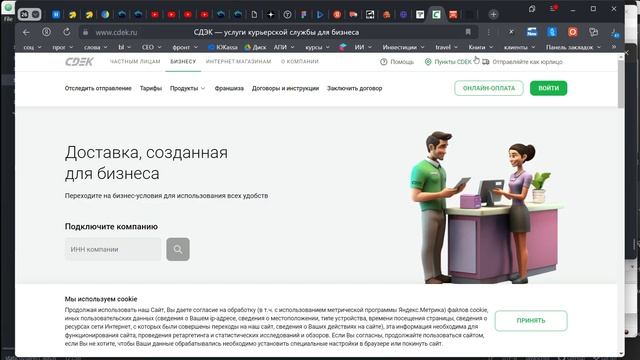Image resolution: width=640 pixels, height=360 pixels.
Task: Switch to the blank document tab
Action: click(x=254, y=15)
